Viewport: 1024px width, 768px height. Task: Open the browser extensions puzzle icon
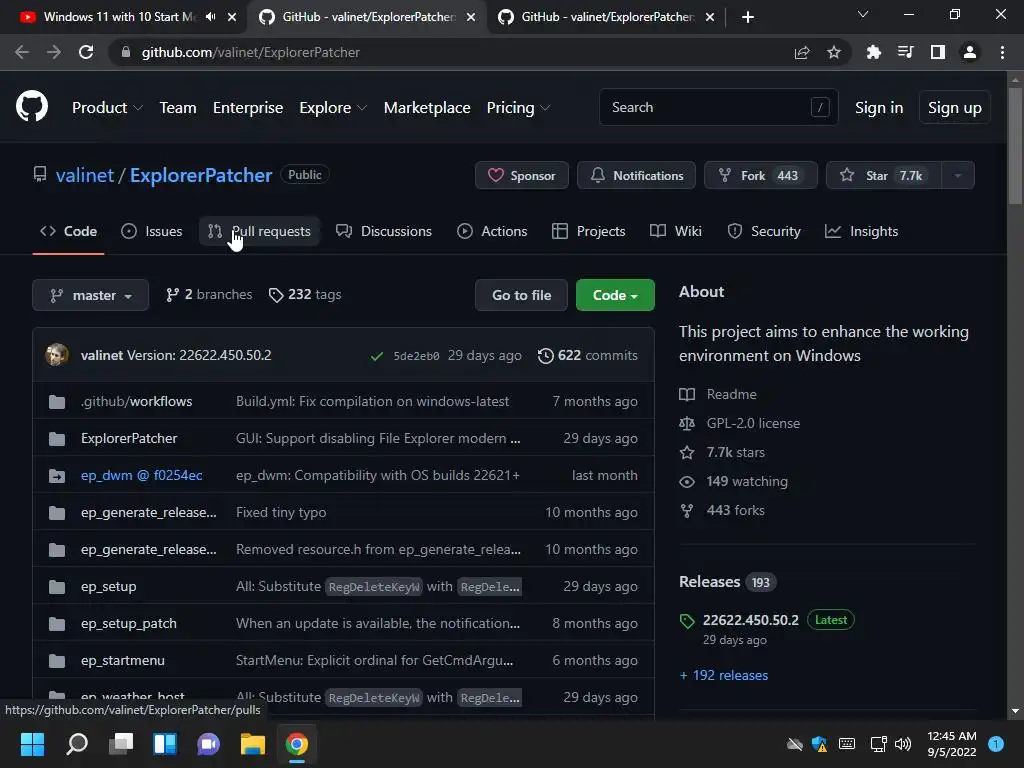tap(873, 52)
